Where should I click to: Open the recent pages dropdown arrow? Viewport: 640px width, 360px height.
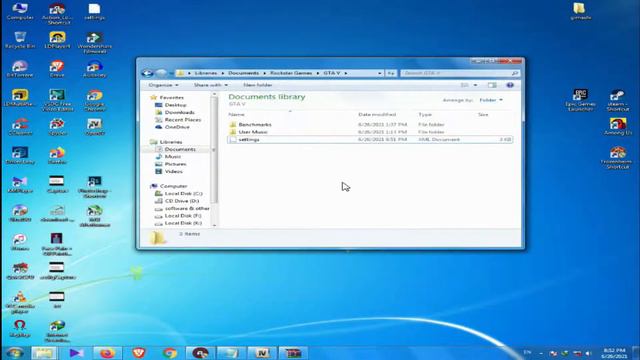click(171, 73)
